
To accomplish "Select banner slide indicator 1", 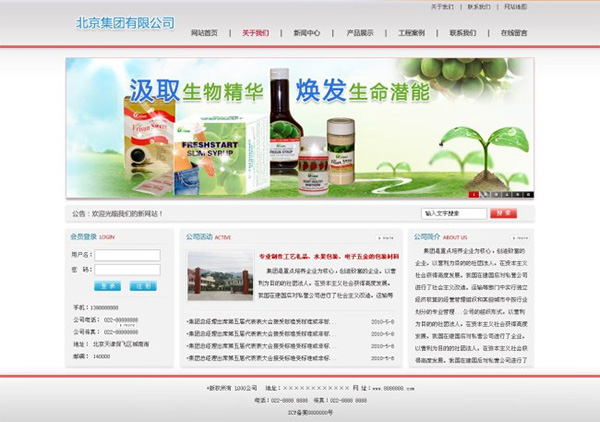I will [x=474, y=195].
